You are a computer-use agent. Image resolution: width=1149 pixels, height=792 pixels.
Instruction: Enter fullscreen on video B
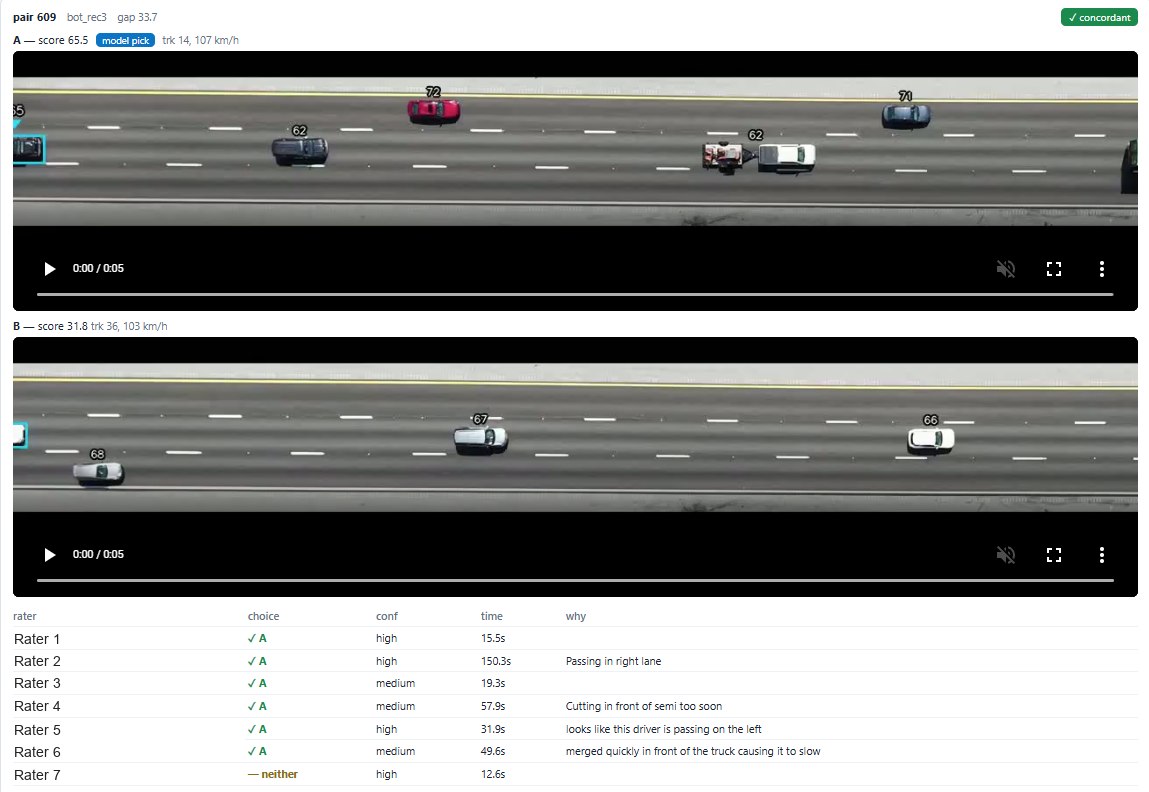coord(1054,555)
